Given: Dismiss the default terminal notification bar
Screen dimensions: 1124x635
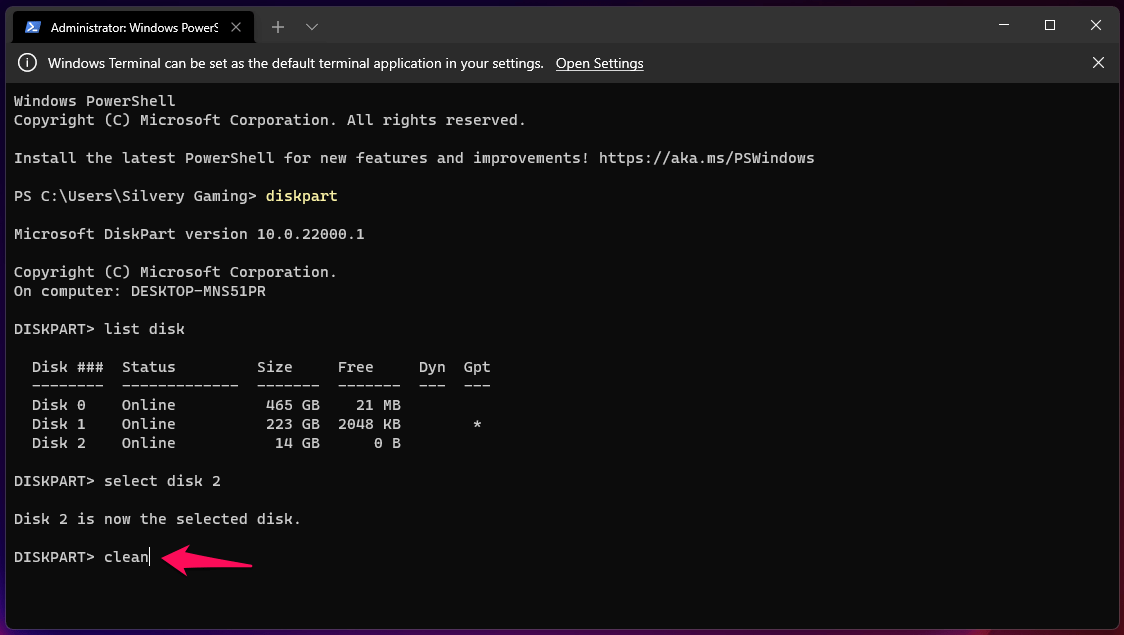Looking at the screenshot, I should click(1098, 63).
